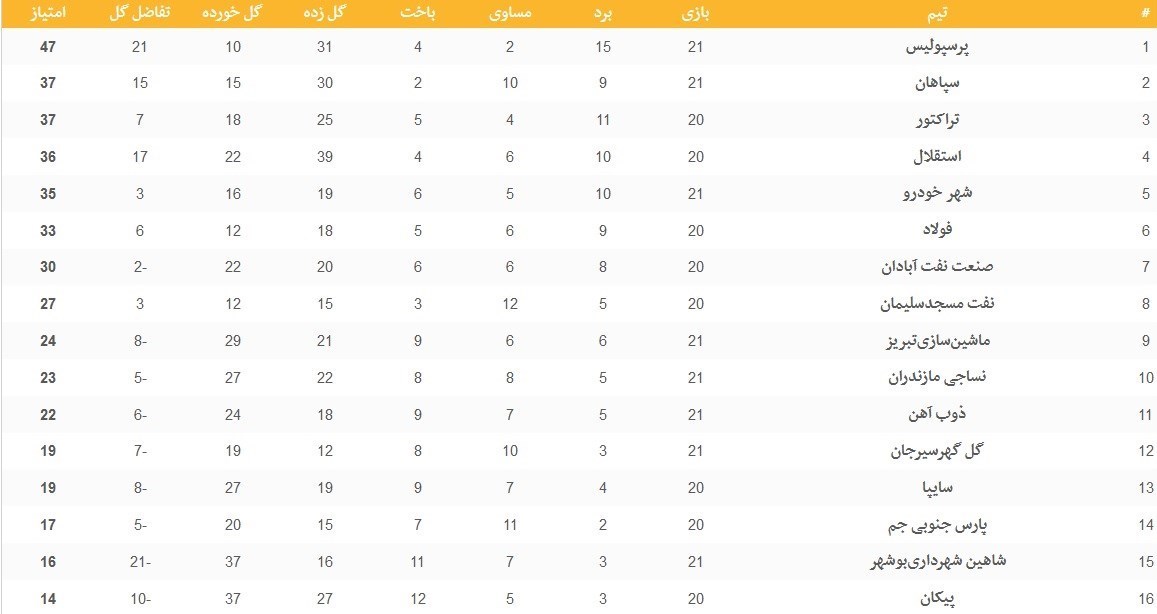1157x614 pixels.
Task: Select the گل زده column header
Action: pos(325,13)
